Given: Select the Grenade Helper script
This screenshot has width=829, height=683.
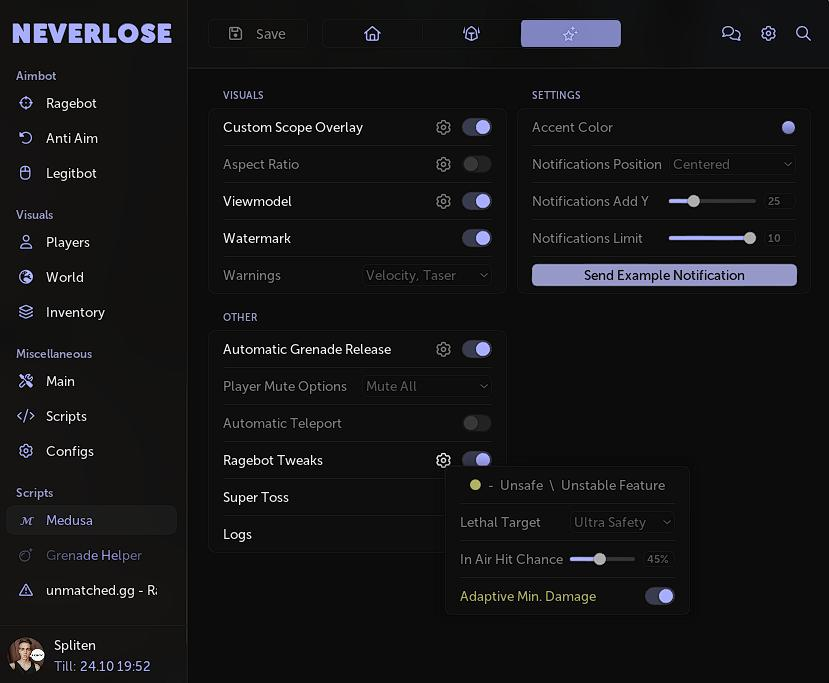Looking at the screenshot, I should tap(93, 556).
